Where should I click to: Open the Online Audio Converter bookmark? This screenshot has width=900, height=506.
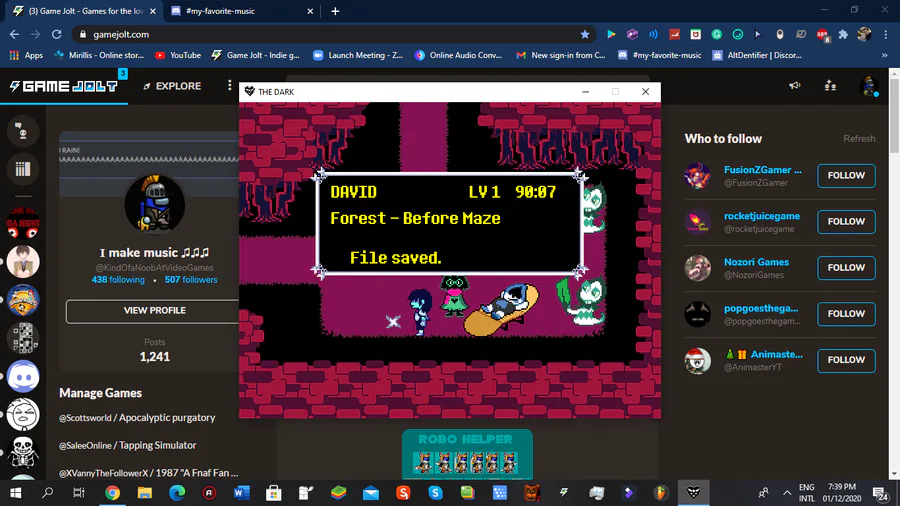coord(458,55)
